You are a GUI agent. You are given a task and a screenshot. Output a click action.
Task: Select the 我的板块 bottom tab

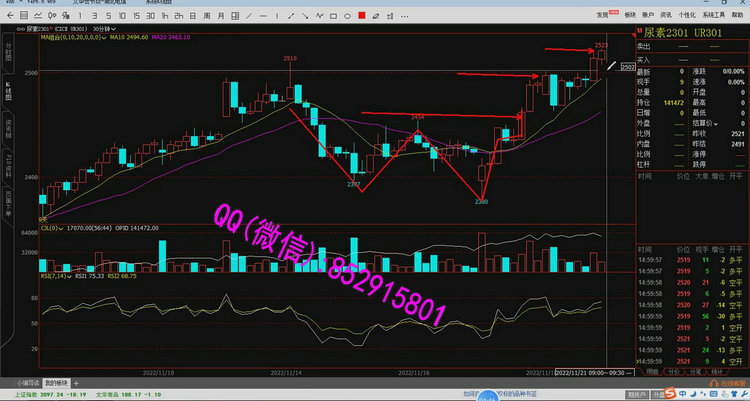(55, 382)
